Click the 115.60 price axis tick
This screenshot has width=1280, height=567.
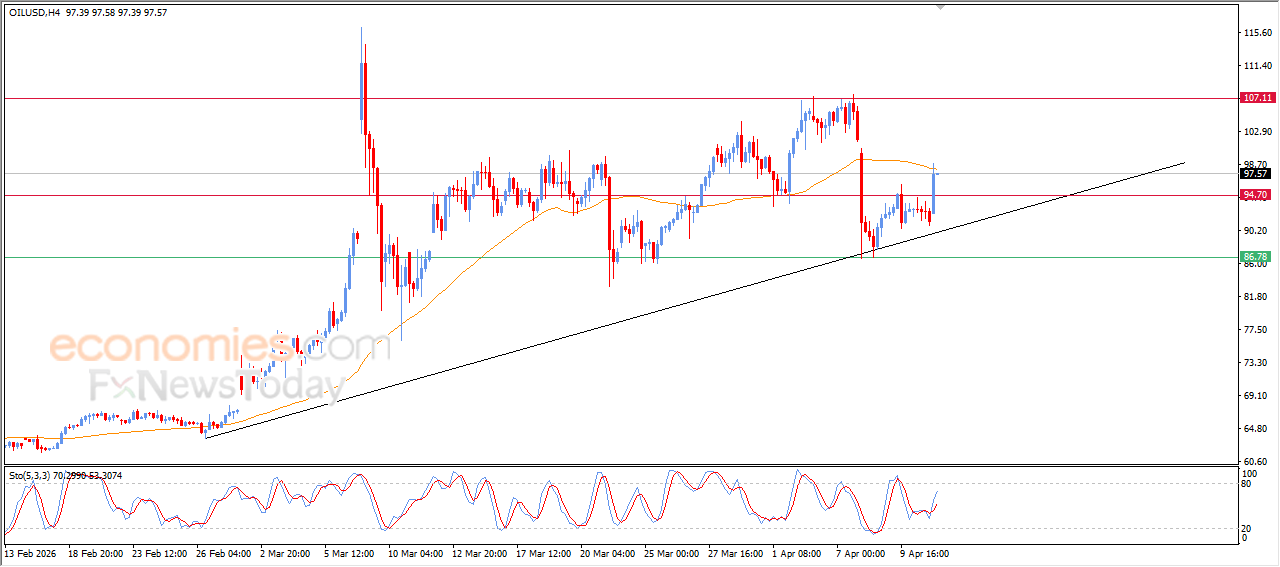(1255, 33)
